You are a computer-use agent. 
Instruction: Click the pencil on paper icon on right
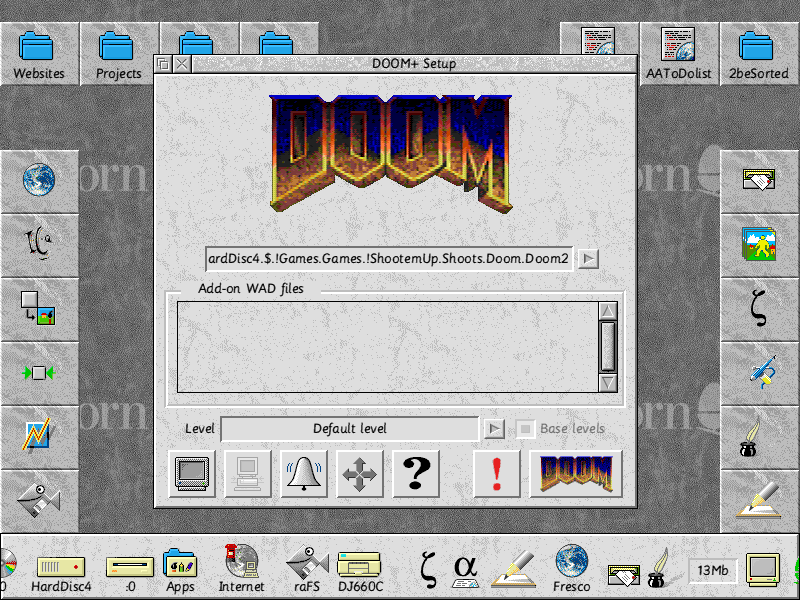[x=759, y=500]
